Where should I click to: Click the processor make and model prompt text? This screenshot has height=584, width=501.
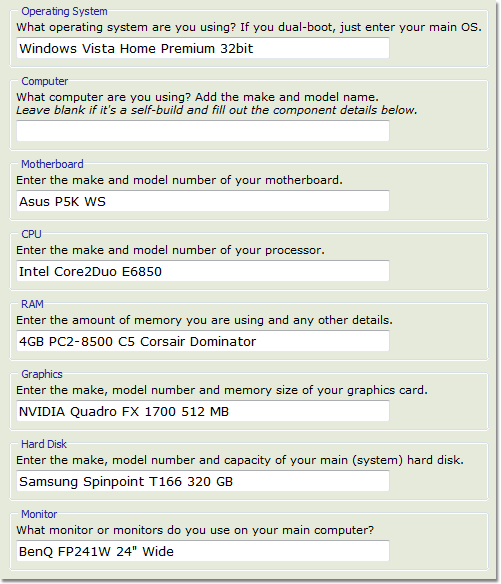170,250
